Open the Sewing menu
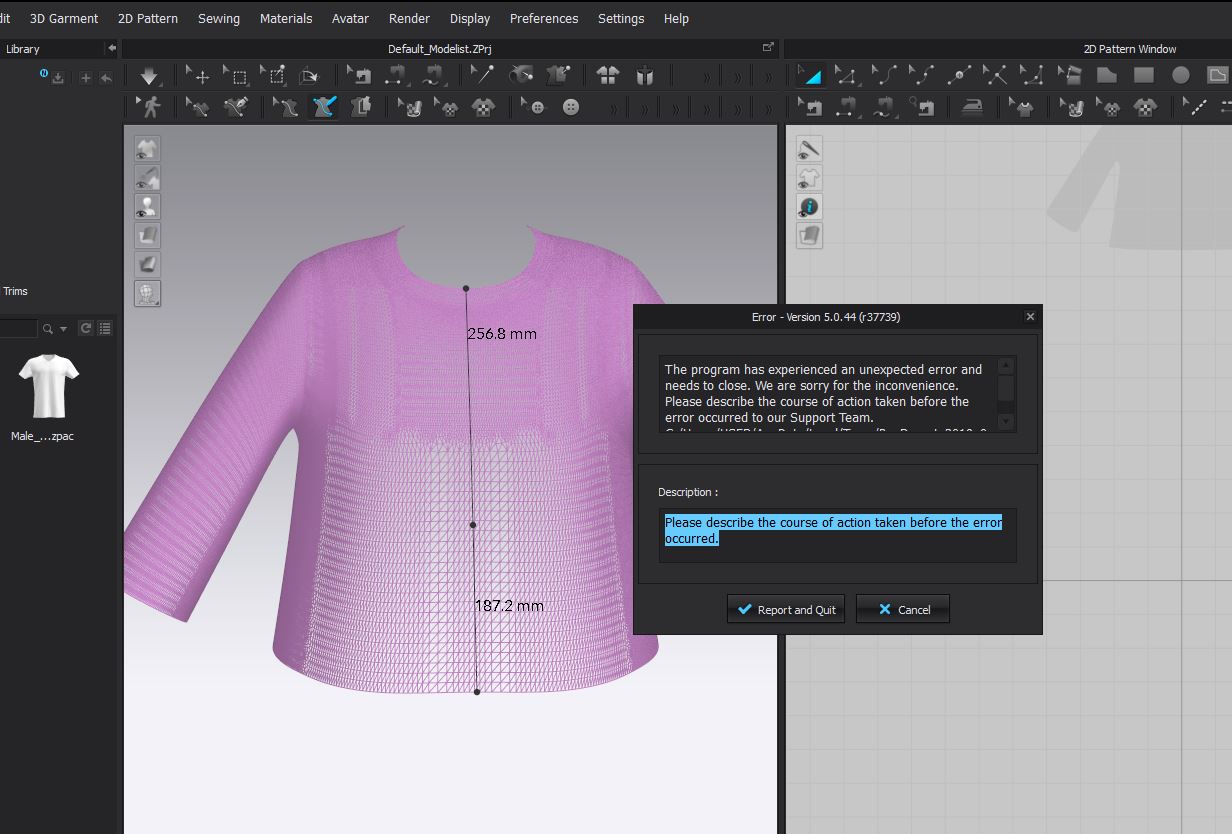The height and width of the screenshot is (834, 1232). [218, 18]
